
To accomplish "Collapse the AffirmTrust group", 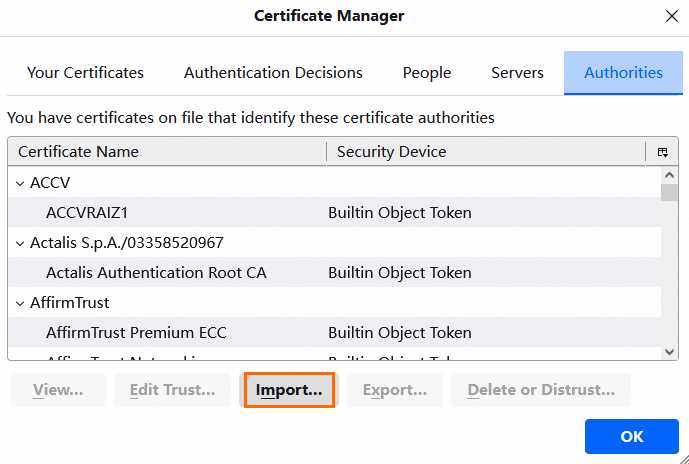I will [x=20, y=303].
